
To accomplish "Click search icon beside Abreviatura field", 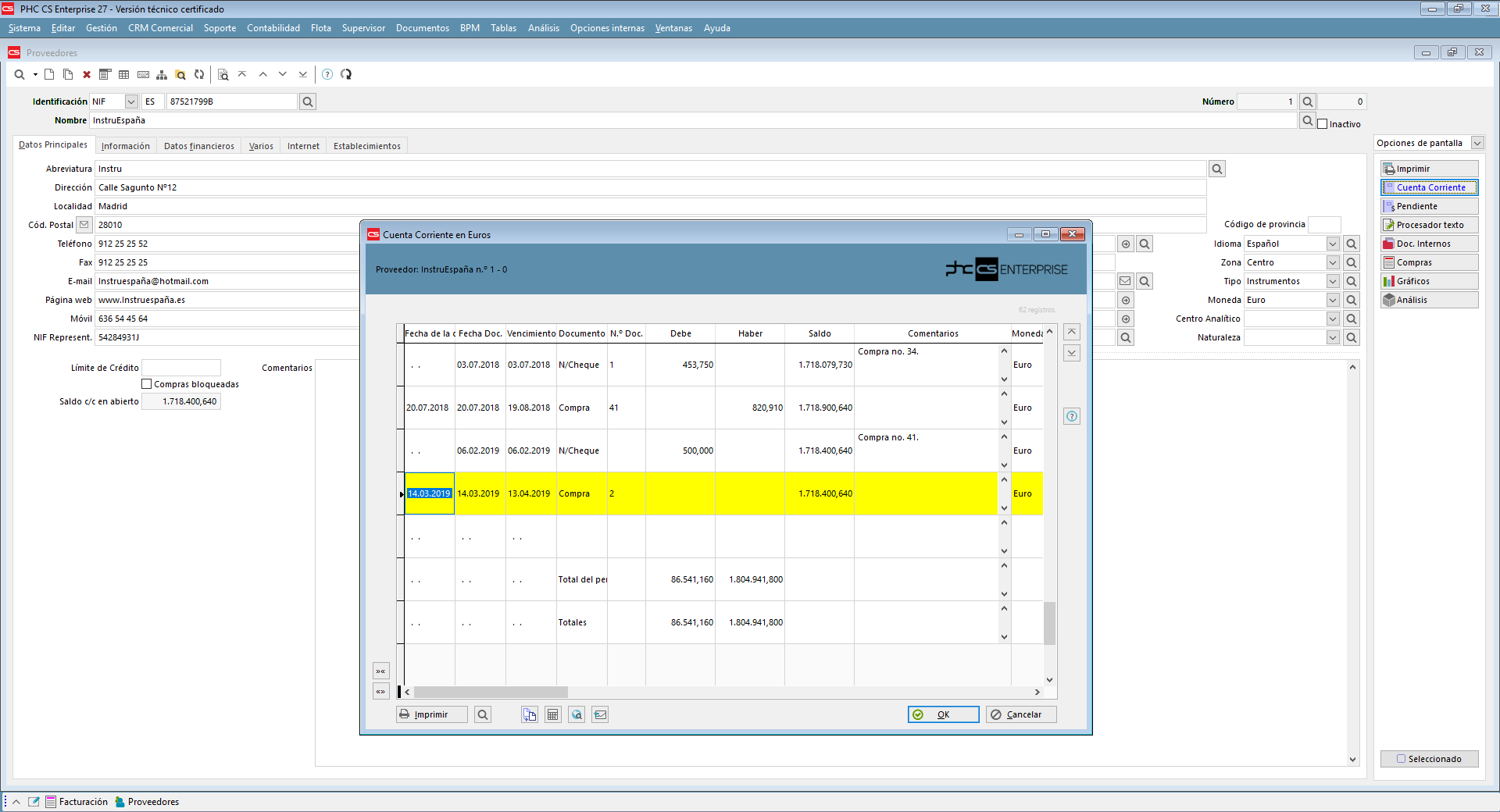I will click(x=1217, y=169).
